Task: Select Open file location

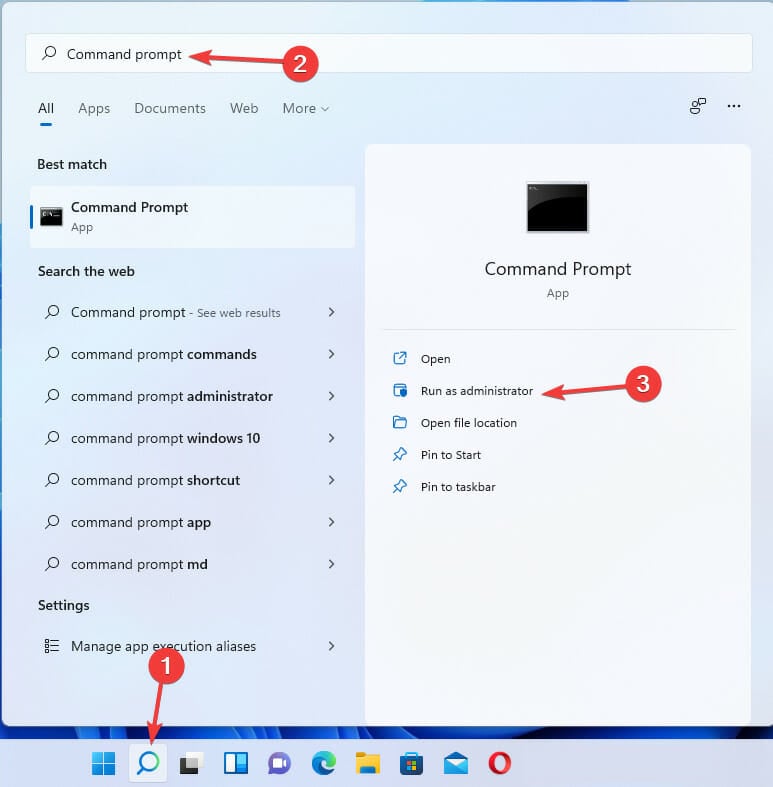Action: [x=468, y=423]
